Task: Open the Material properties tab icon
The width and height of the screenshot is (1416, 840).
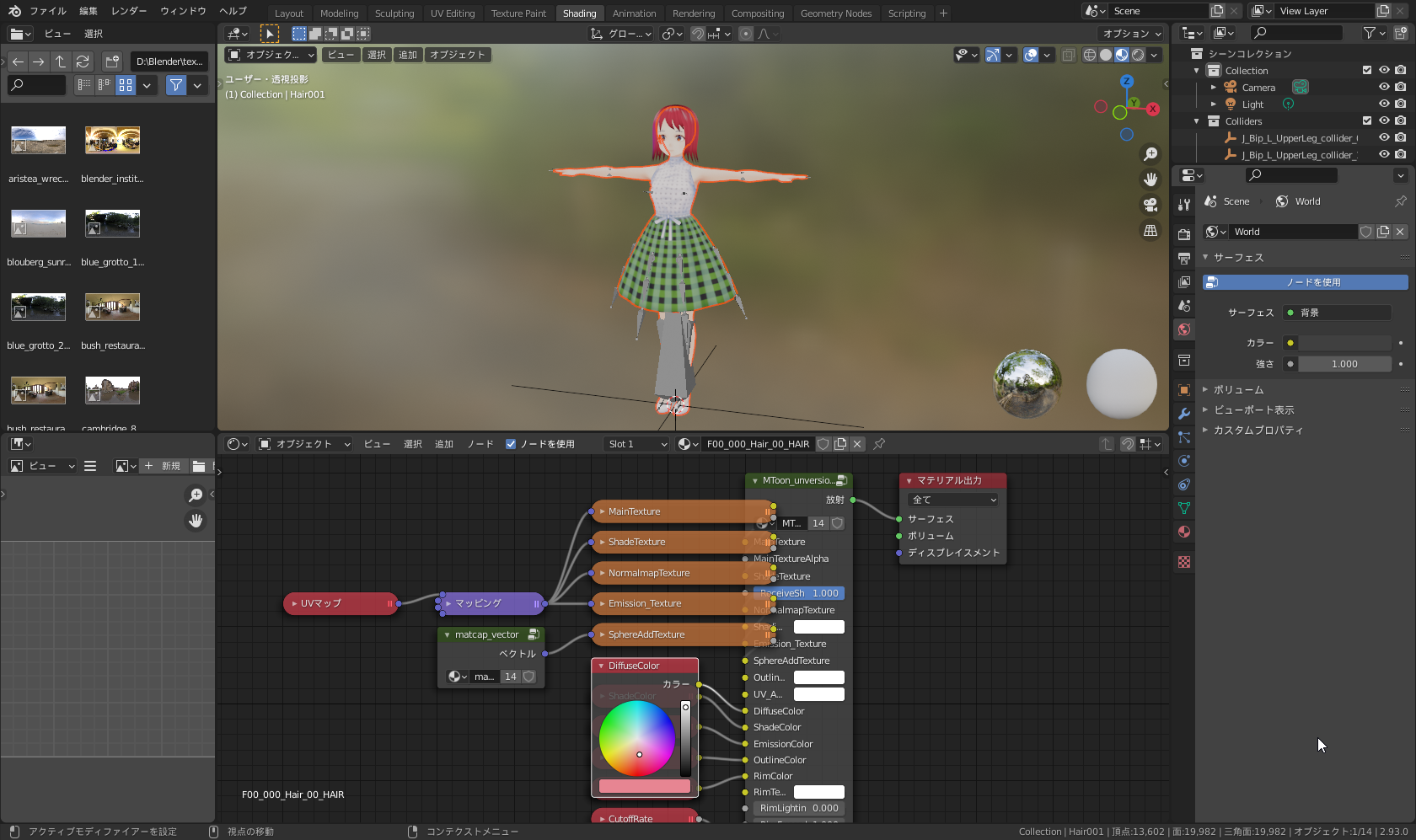Action: 1184,532
